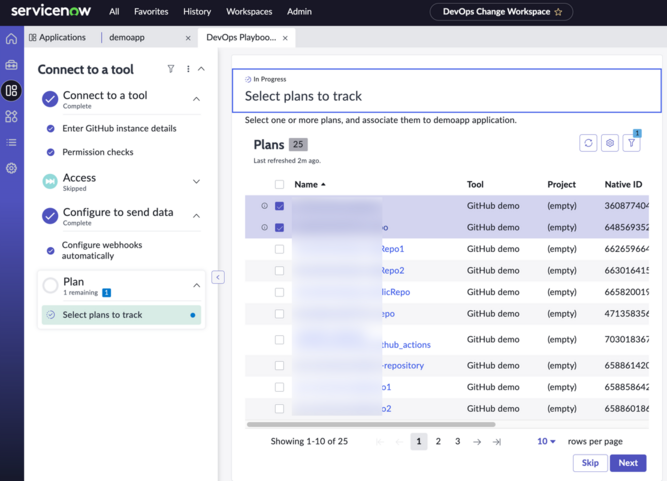Open the Configure webhooks automatically step
The width and height of the screenshot is (667, 481).
point(102,250)
